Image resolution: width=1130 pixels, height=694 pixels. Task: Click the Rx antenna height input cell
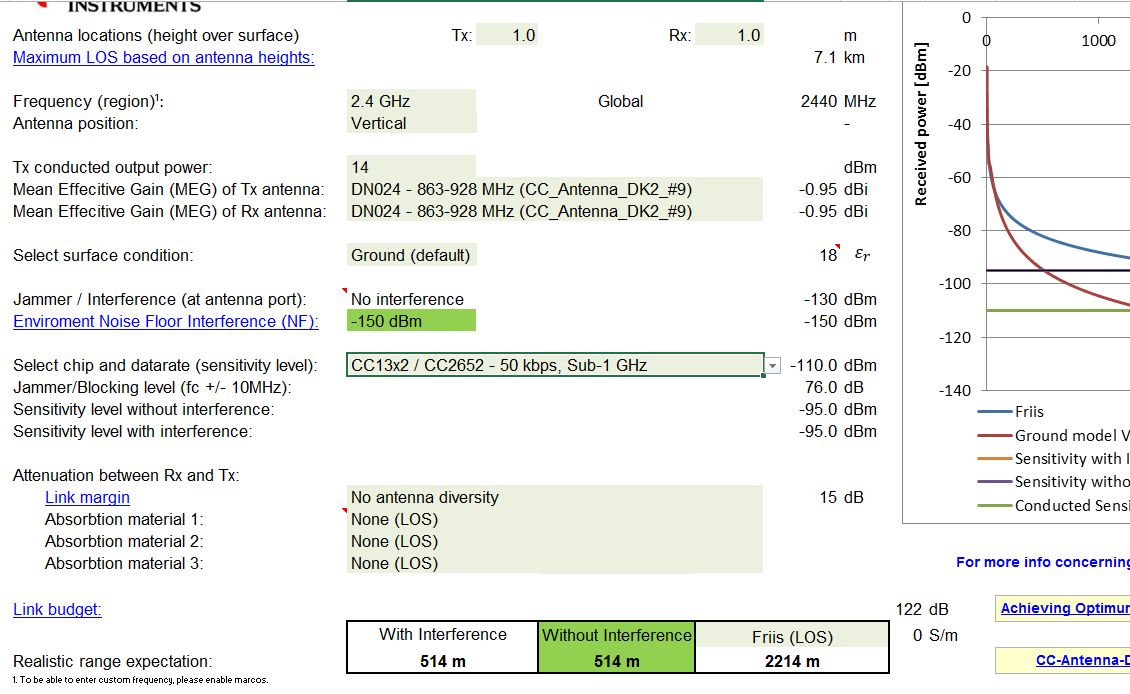(735, 35)
